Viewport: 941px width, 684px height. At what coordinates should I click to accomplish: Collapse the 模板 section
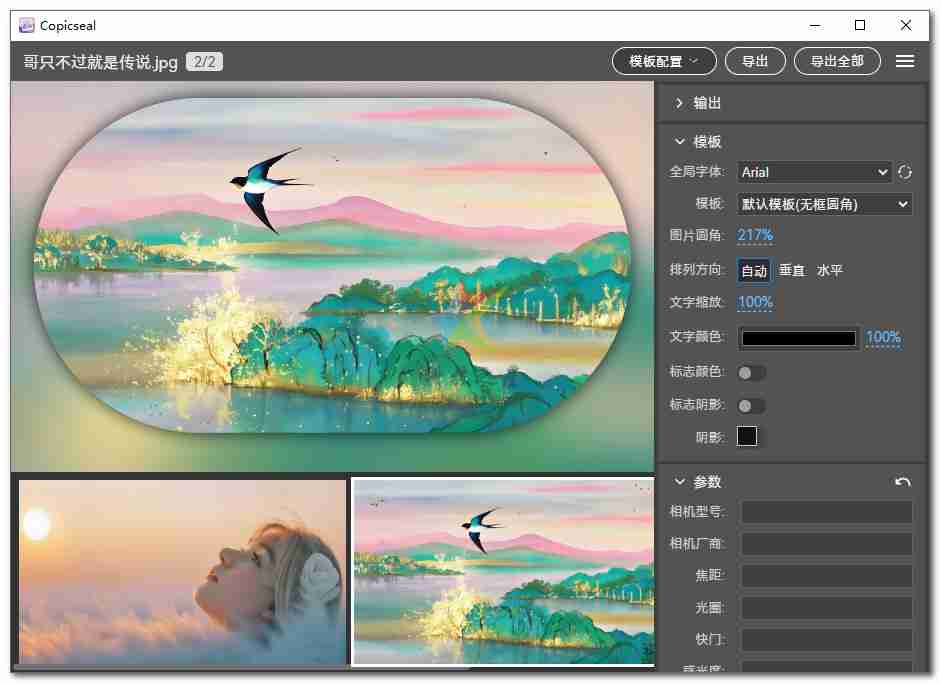pyautogui.click(x=681, y=142)
